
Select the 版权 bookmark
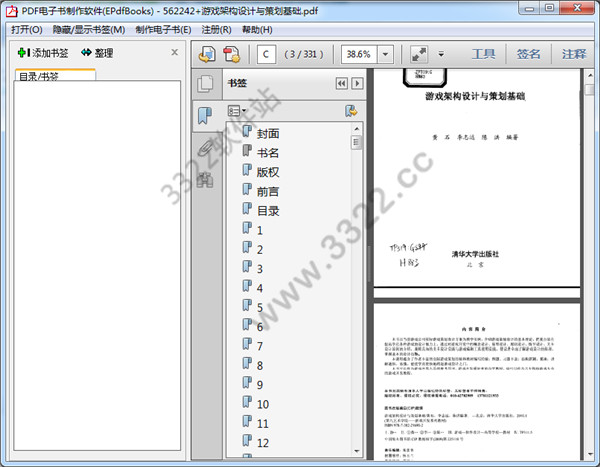[267, 172]
